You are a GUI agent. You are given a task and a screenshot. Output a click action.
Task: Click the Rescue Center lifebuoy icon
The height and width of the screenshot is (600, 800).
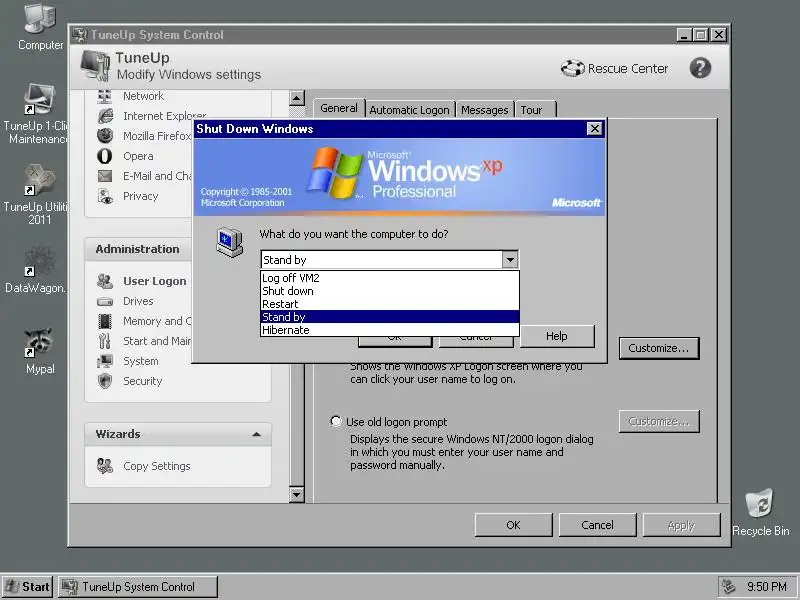coord(572,68)
